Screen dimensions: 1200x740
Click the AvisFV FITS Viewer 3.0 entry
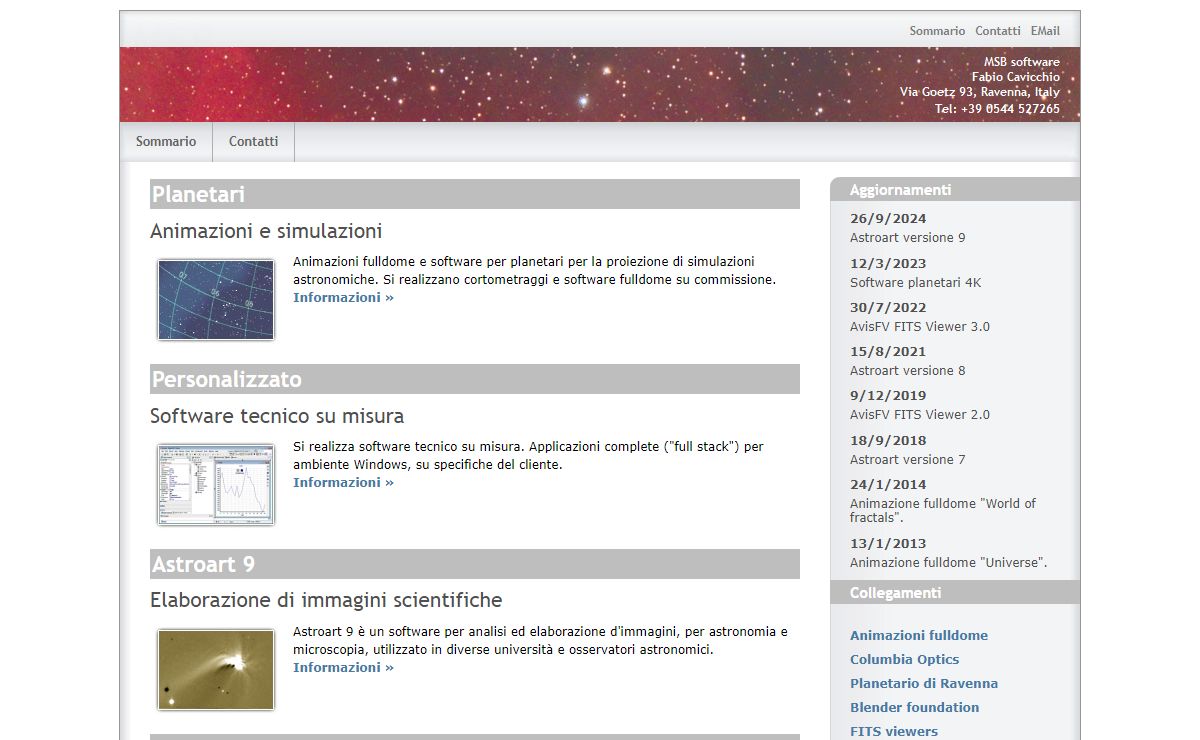pos(920,327)
